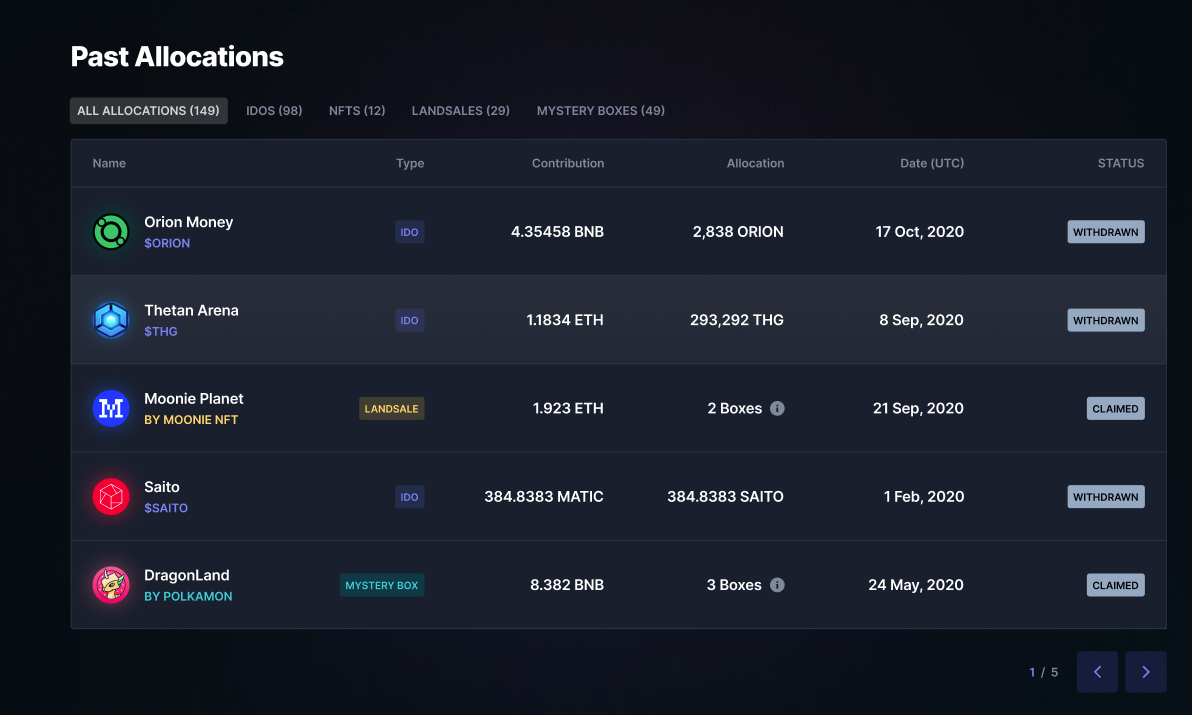Open the BY POLKAMON link
The height and width of the screenshot is (715, 1192).
[x=189, y=596]
